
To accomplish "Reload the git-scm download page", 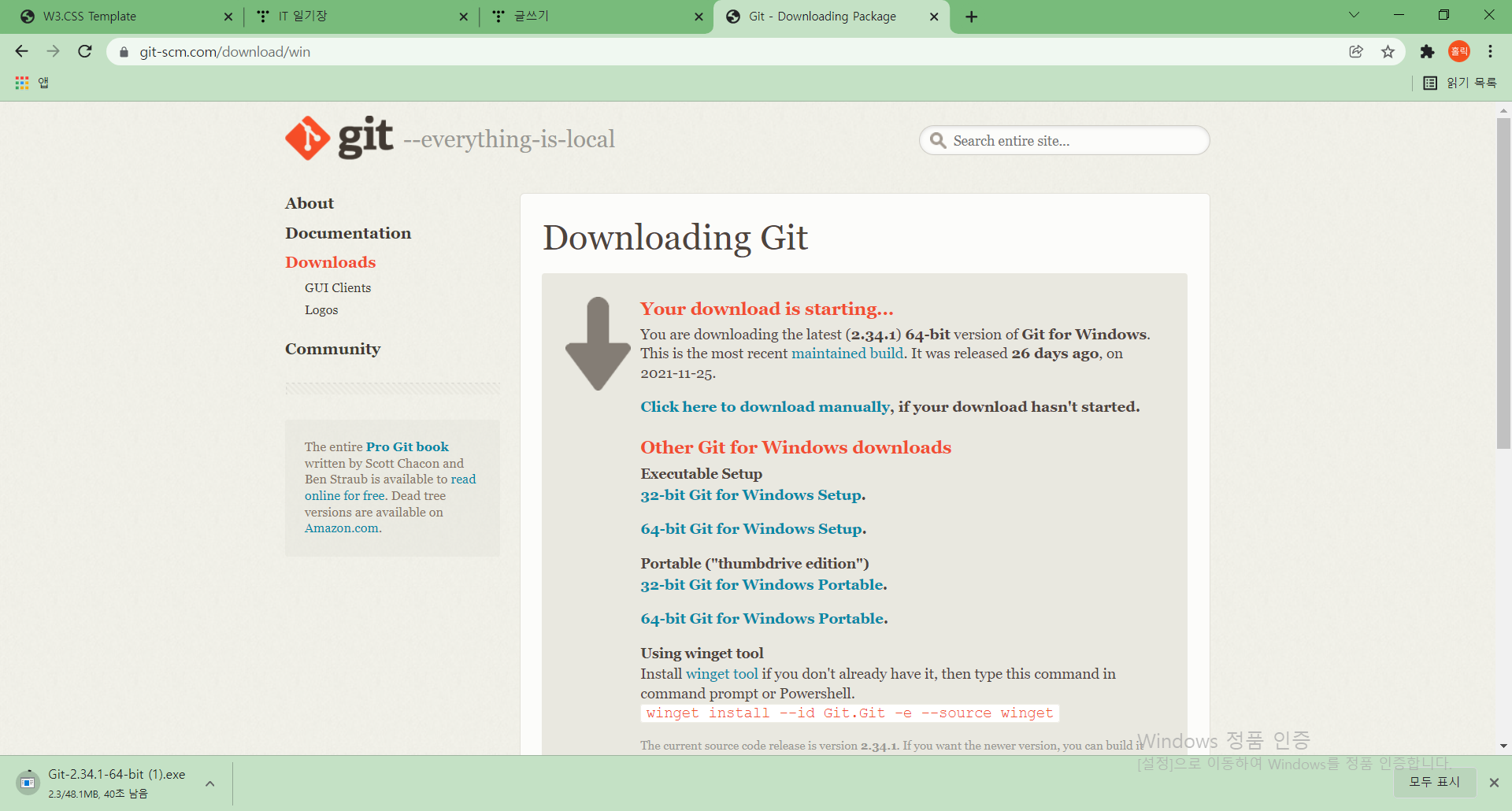I will click(x=85, y=51).
